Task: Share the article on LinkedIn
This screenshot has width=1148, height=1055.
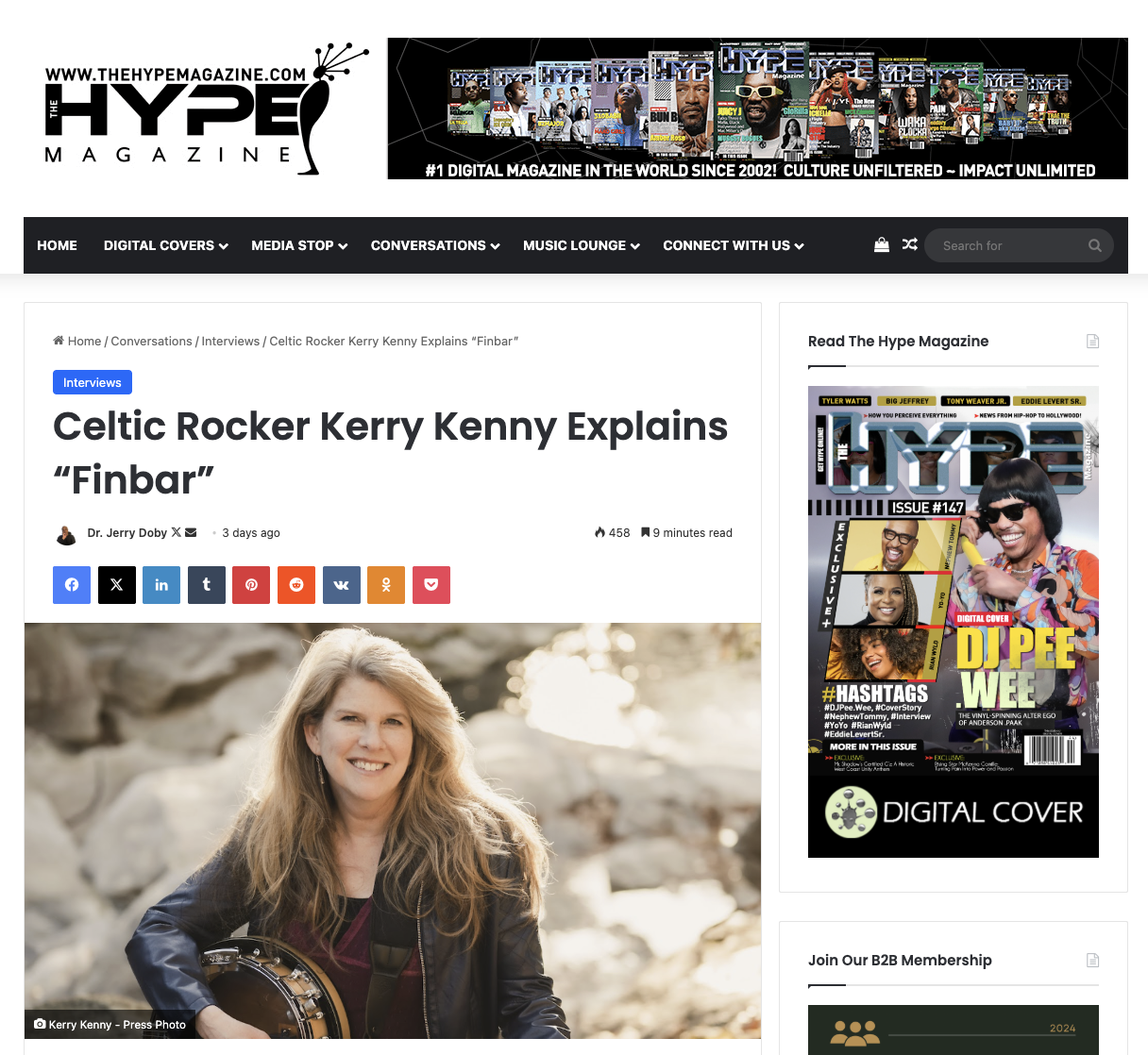Action: click(x=161, y=585)
